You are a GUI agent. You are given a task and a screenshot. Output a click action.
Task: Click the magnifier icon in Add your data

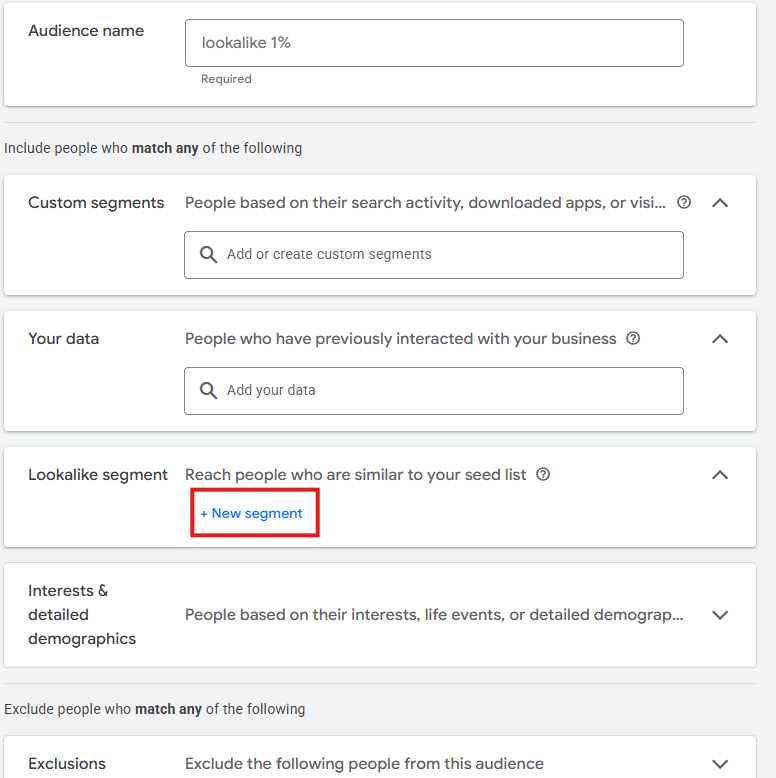click(x=209, y=390)
